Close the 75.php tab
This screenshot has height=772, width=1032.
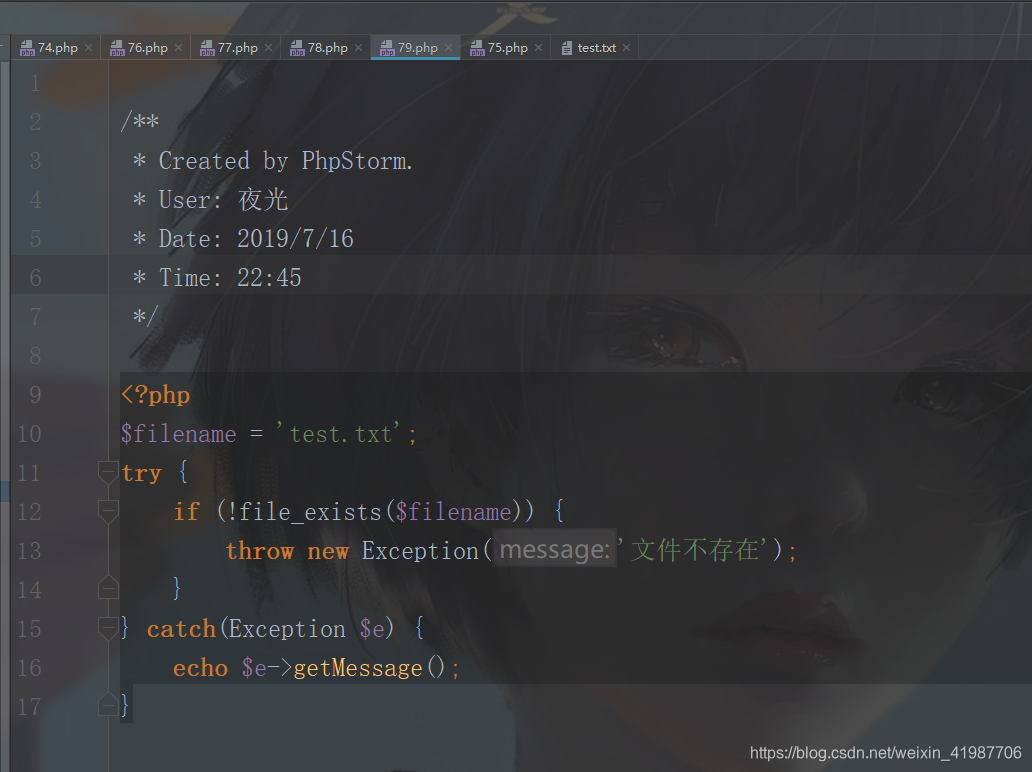pyautogui.click(x=538, y=47)
